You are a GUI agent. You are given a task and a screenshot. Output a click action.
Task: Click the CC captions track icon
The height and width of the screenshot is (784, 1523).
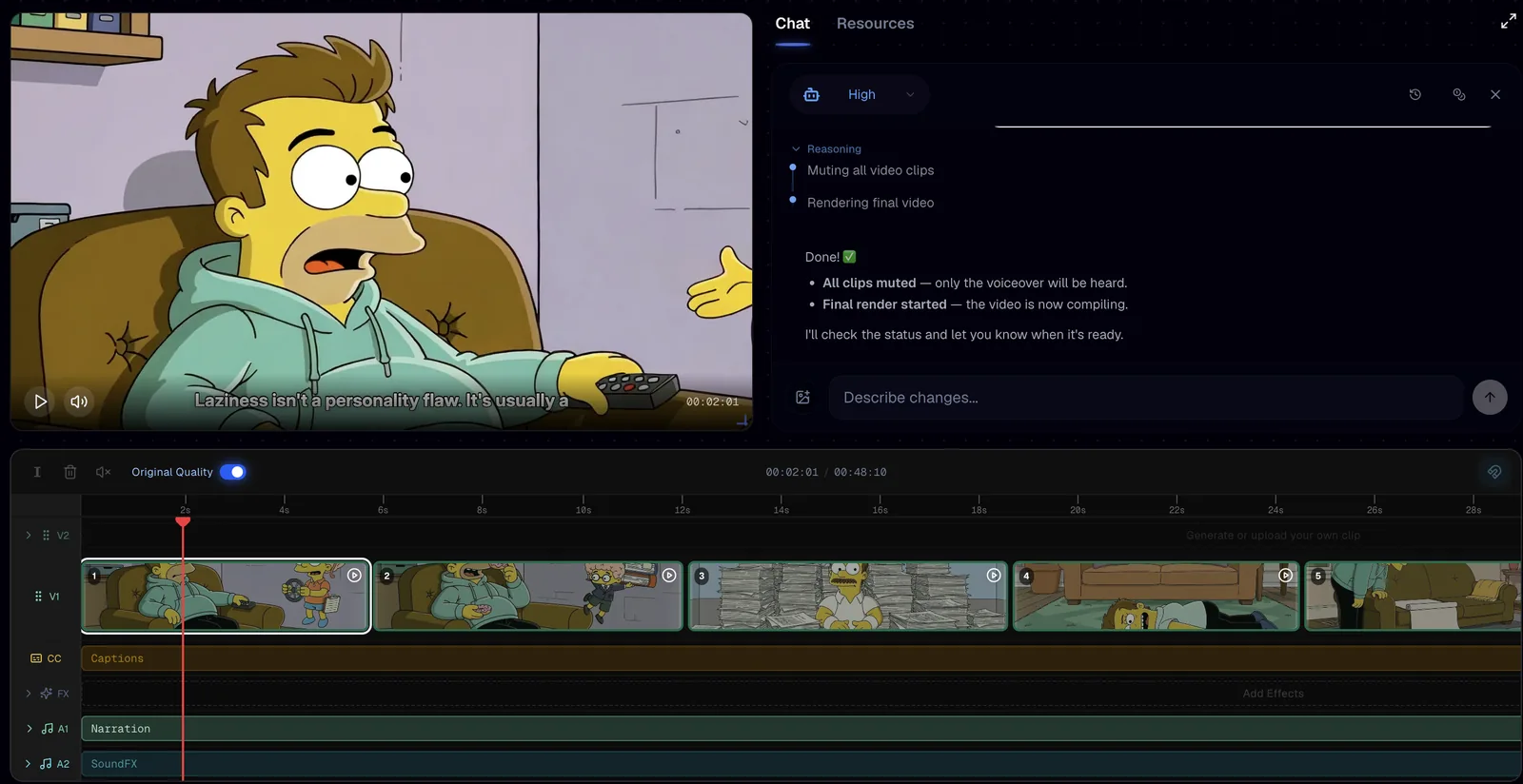pos(36,658)
